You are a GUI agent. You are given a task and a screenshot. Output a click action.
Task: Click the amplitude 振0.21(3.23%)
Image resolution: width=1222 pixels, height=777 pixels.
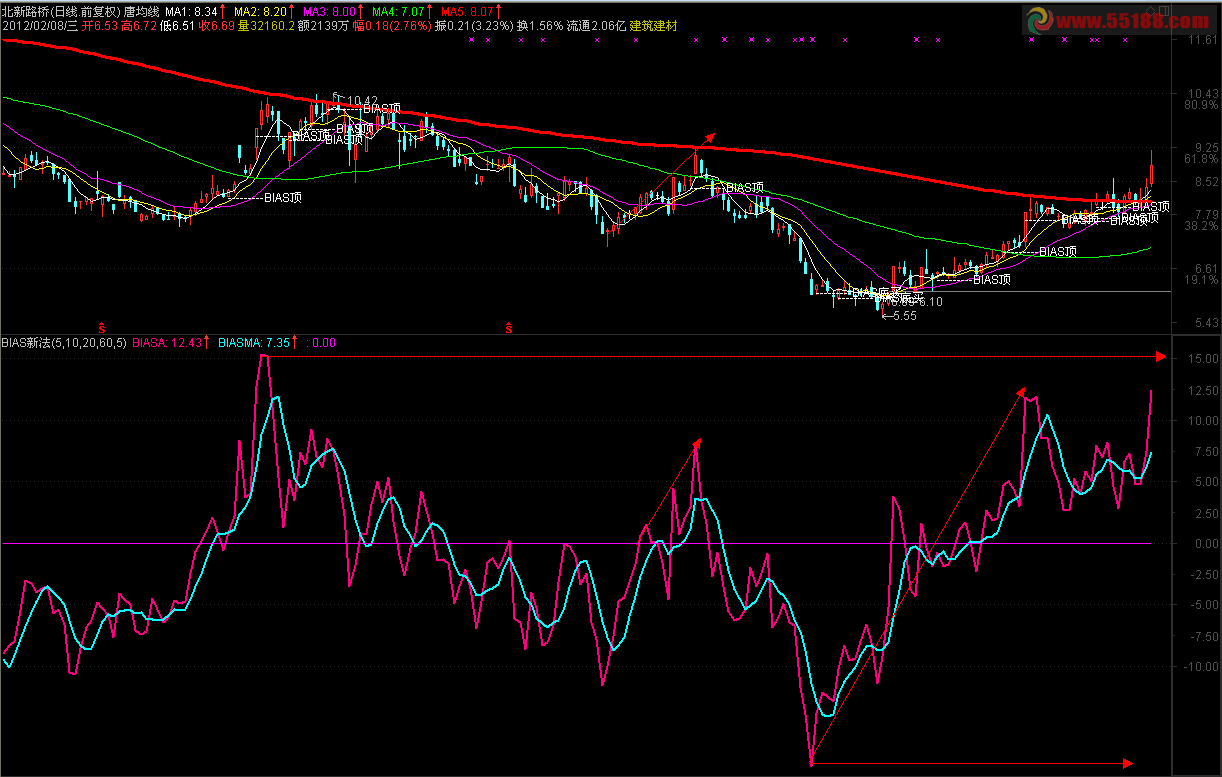click(x=474, y=26)
